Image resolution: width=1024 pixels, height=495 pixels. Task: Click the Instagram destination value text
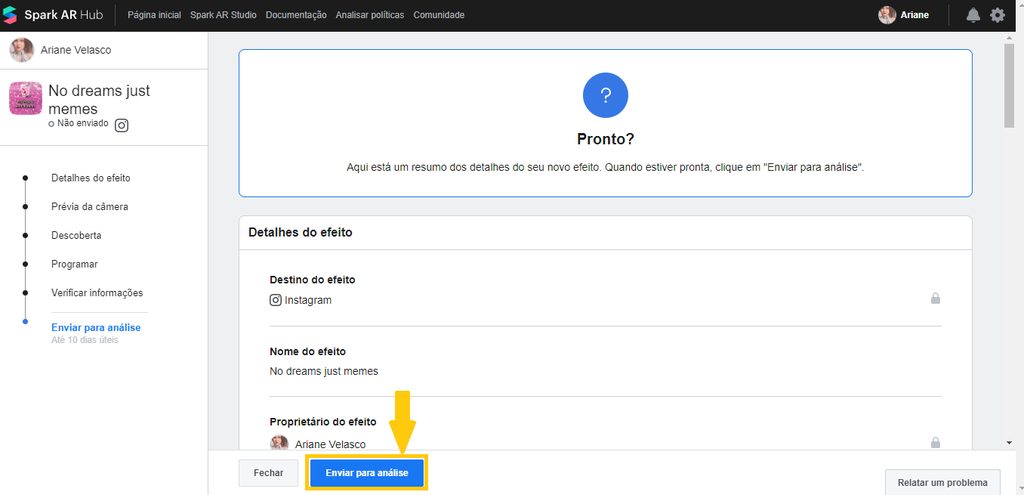point(308,300)
